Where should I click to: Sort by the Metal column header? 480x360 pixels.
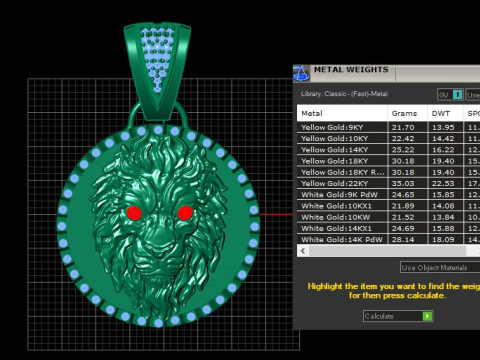coord(342,113)
